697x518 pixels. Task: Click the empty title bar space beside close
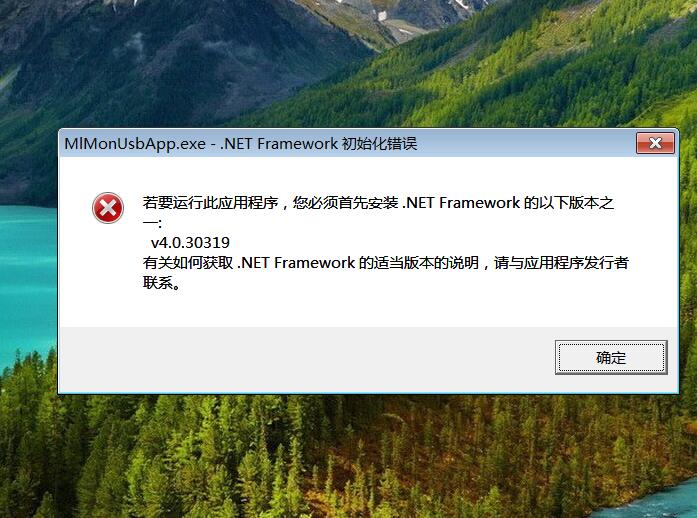point(525,144)
